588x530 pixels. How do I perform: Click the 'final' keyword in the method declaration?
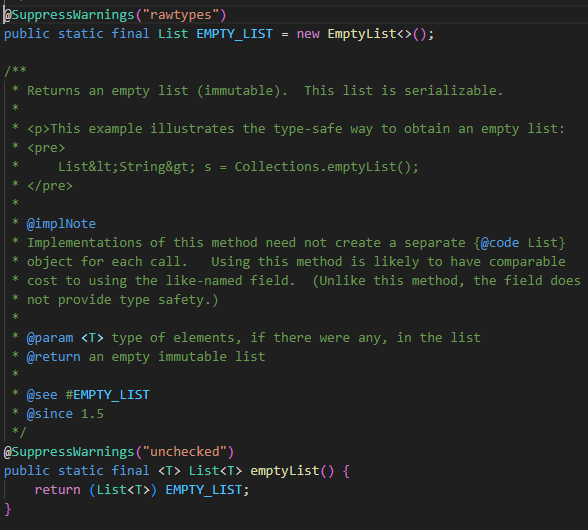[130, 470]
